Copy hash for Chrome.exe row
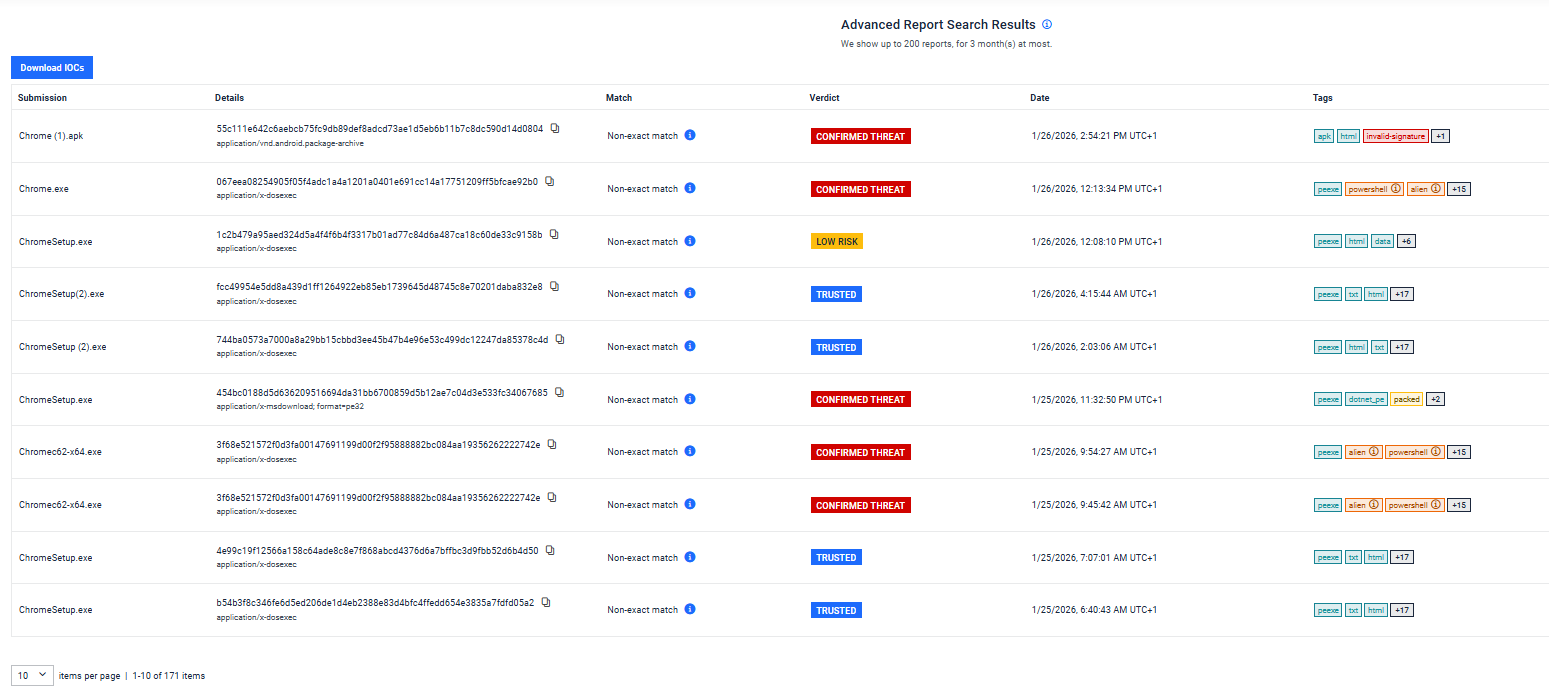 549,182
